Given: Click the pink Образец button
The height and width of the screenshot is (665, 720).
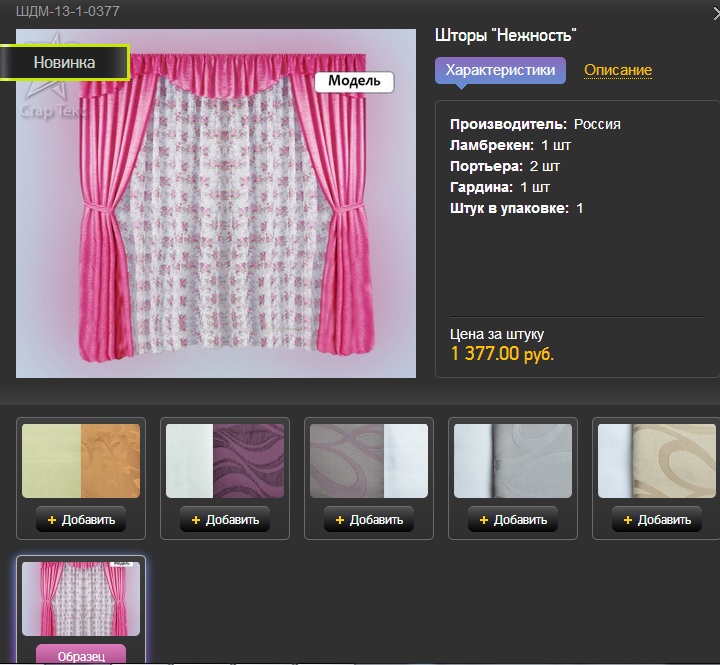Looking at the screenshot, I should pos(82,654).
